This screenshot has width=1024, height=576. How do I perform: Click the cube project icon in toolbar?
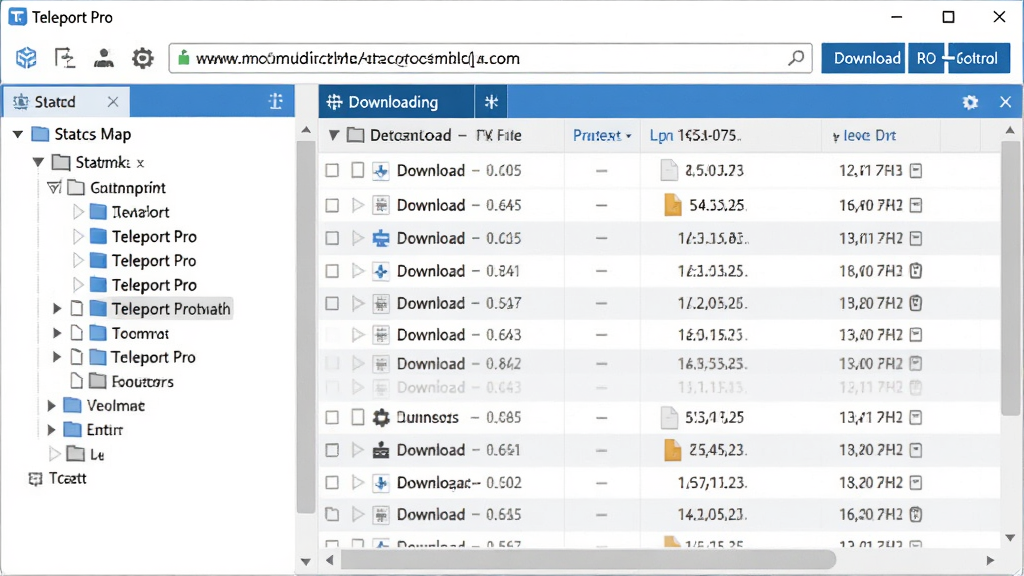(x=26, y=58)
